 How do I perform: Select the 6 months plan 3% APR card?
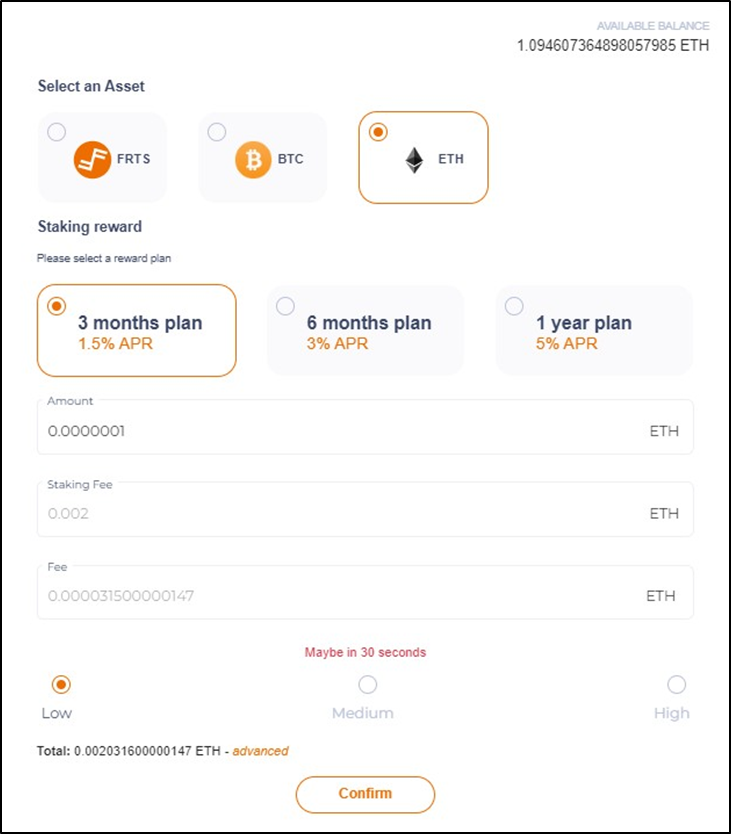(x=366, y=330)
